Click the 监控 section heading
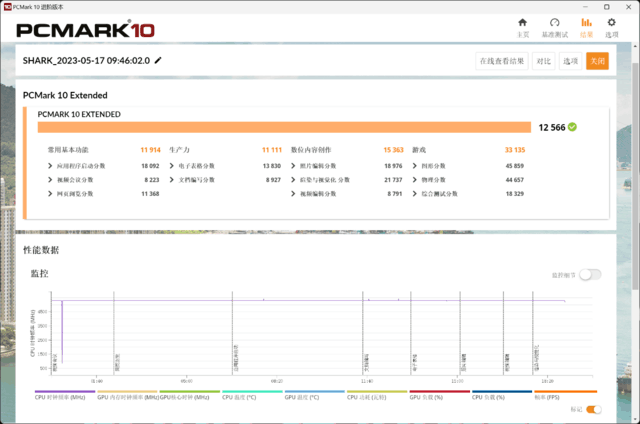Image resolution: width=640 pixels, height=424 pixels. (x=40, y=273)
